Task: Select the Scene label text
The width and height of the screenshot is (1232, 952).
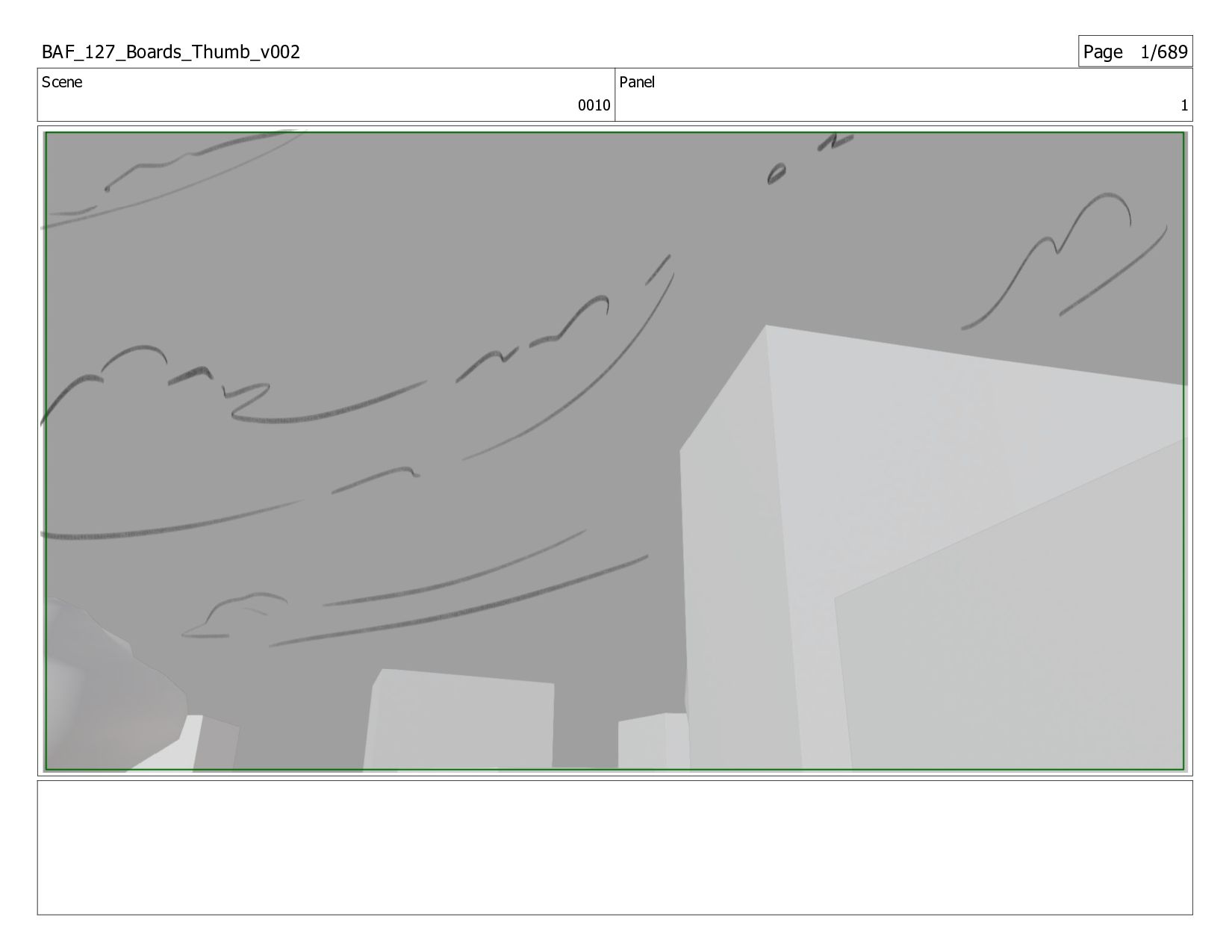Action: [x=62, y=82]
